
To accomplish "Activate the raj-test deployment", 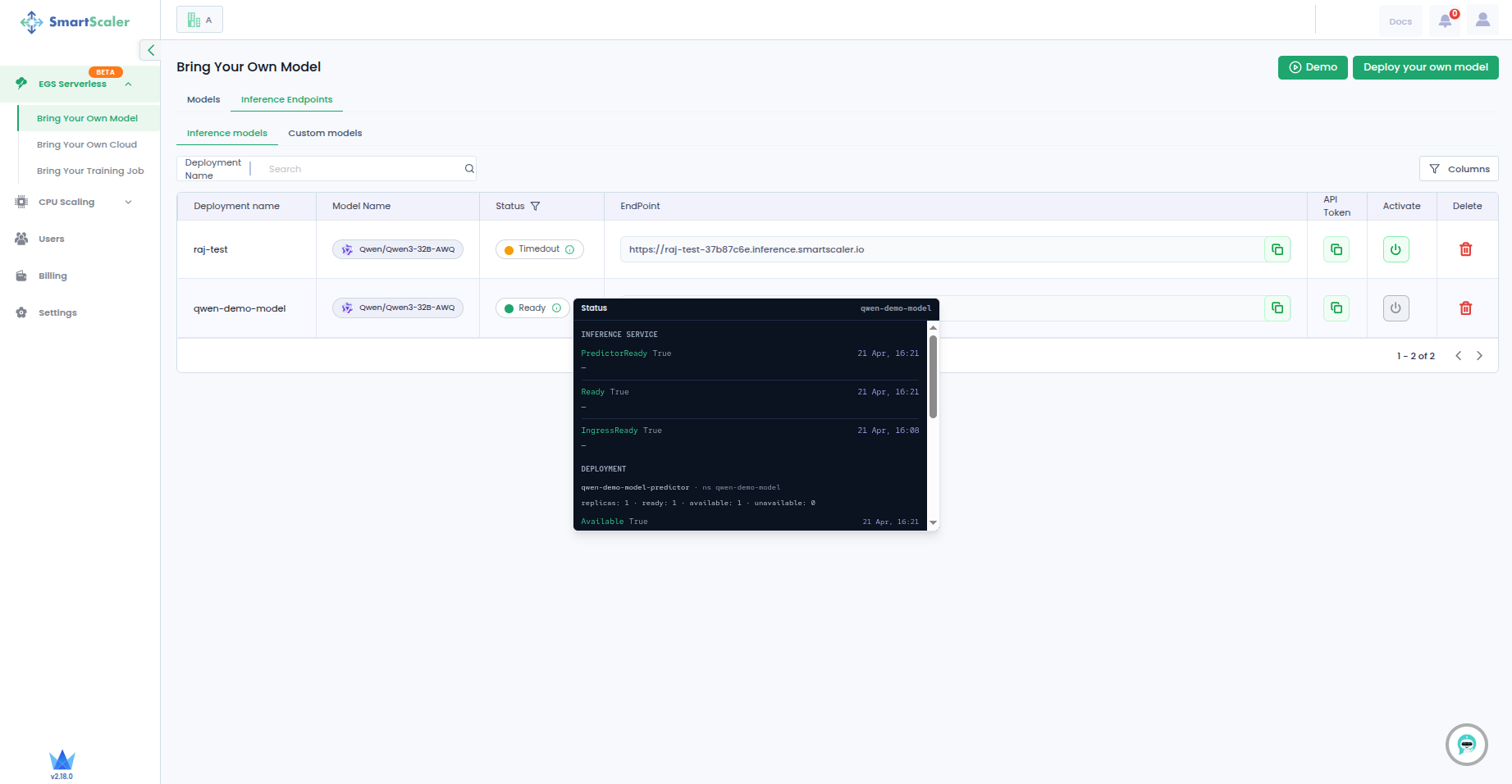I will tap(1396, 249).
